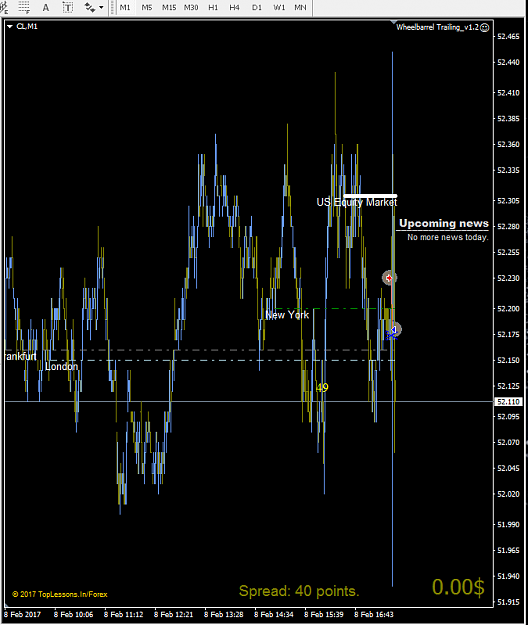This screenshot has width=528, height=625.
Task: Click the yellow 49 label on chart
Action: click(322, 387)
